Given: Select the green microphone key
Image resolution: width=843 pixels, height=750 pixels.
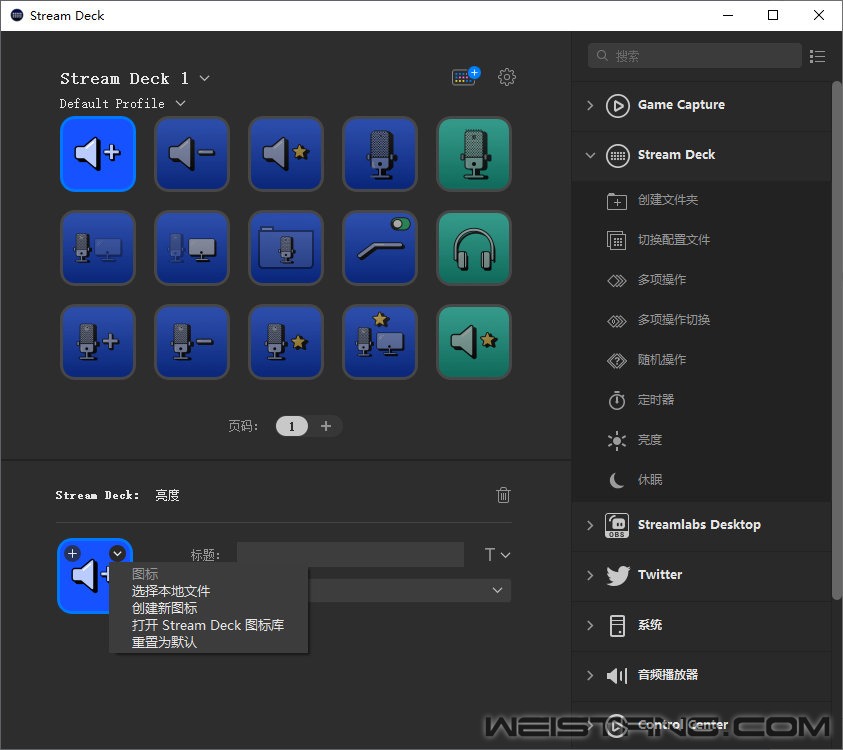Looking at the screenshot, I should click(474, 154).
